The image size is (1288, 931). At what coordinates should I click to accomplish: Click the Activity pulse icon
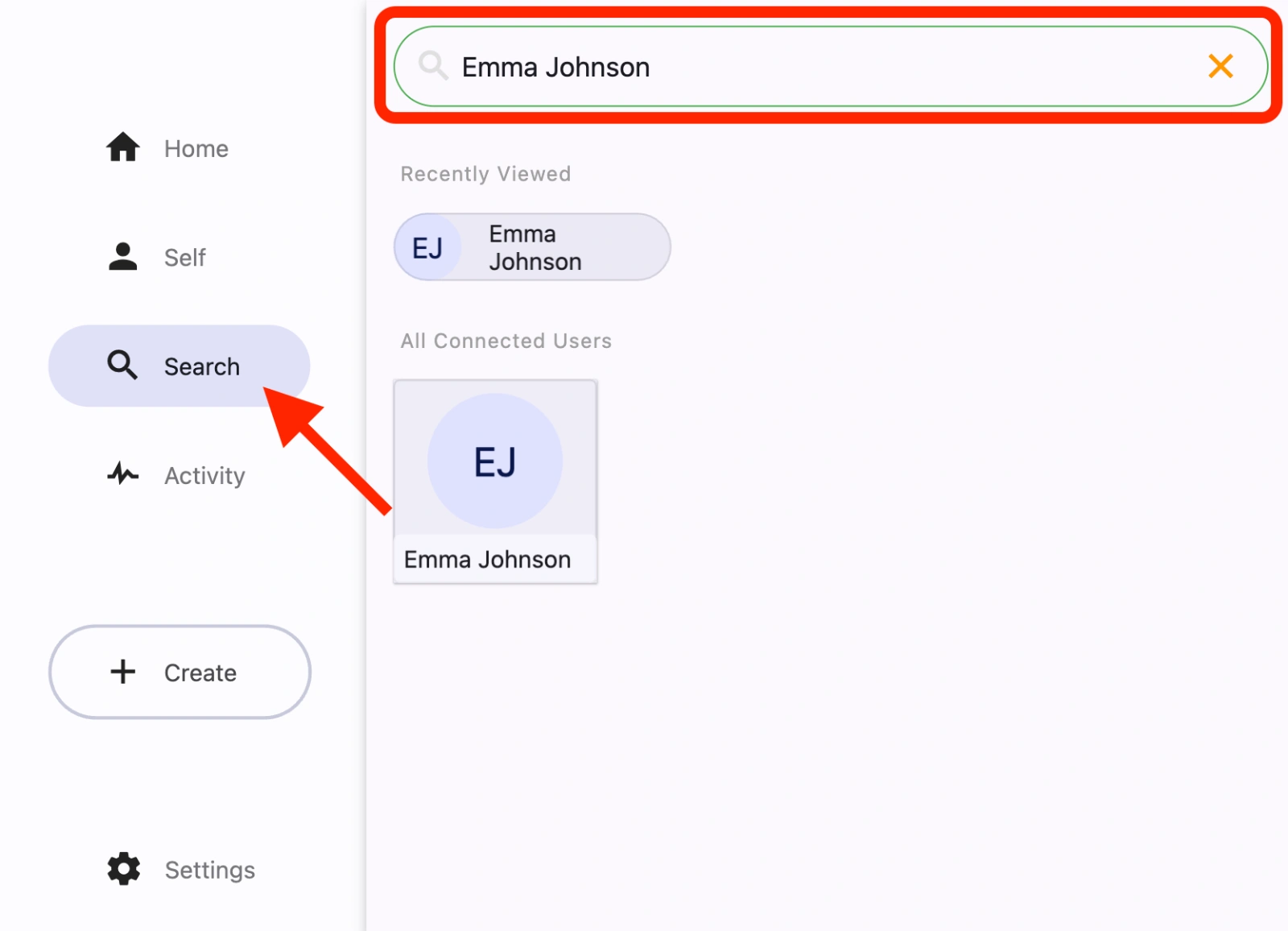coord(123,474)
